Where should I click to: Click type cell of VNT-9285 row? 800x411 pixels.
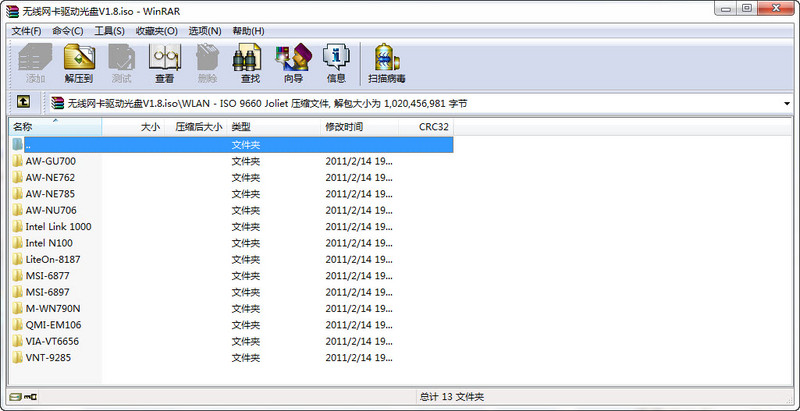point(246,357)
